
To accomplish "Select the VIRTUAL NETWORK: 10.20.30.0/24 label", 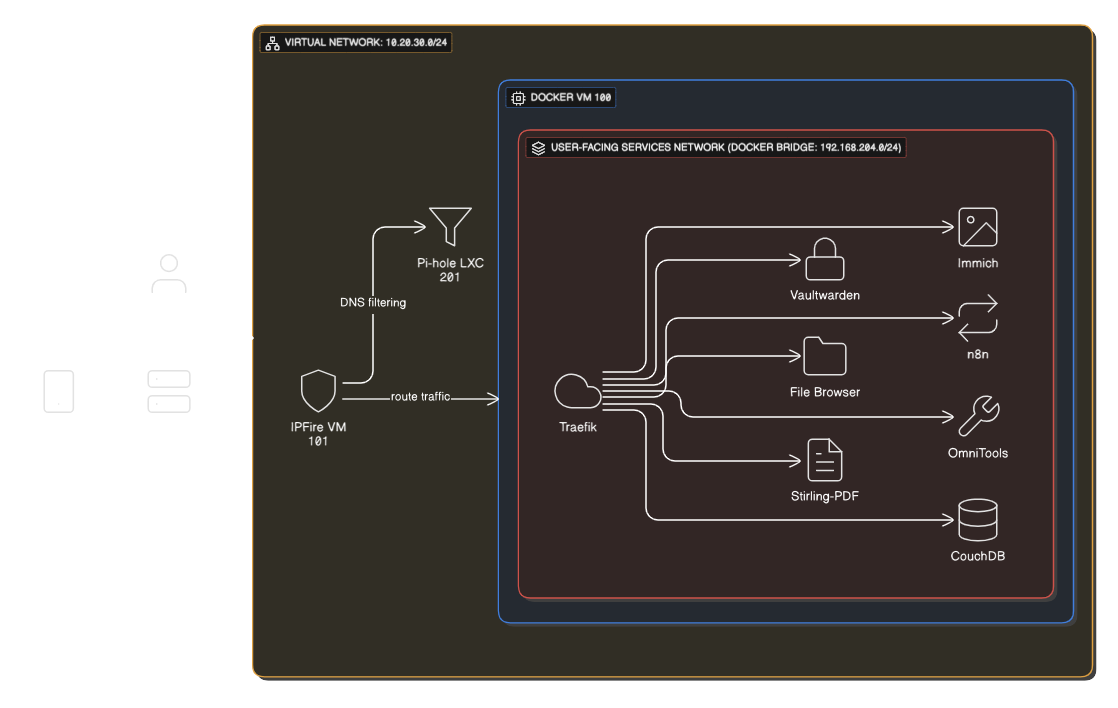I will tap(366, 43).
